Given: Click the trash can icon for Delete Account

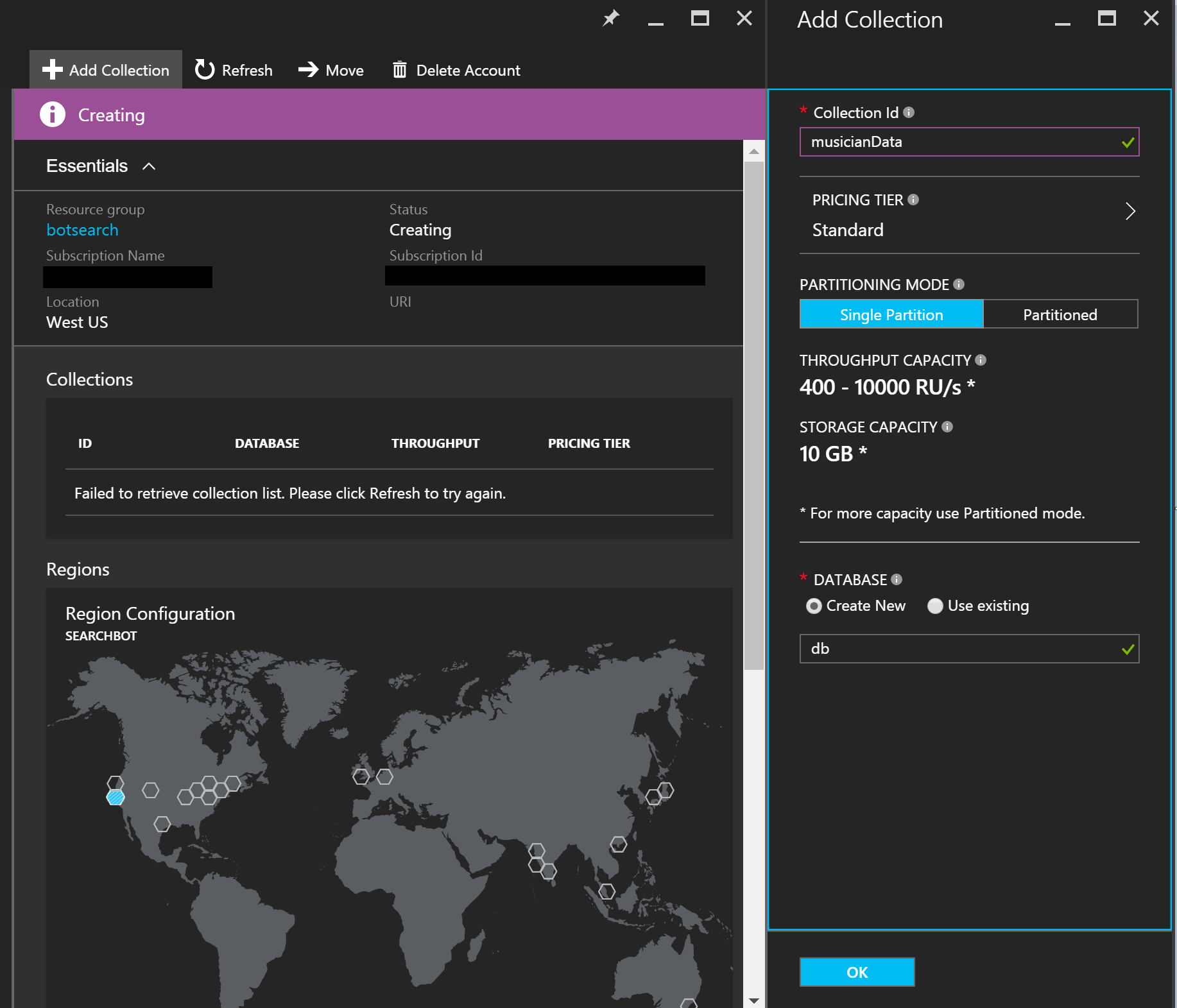Looking at the screenshot, I should 399,69.
